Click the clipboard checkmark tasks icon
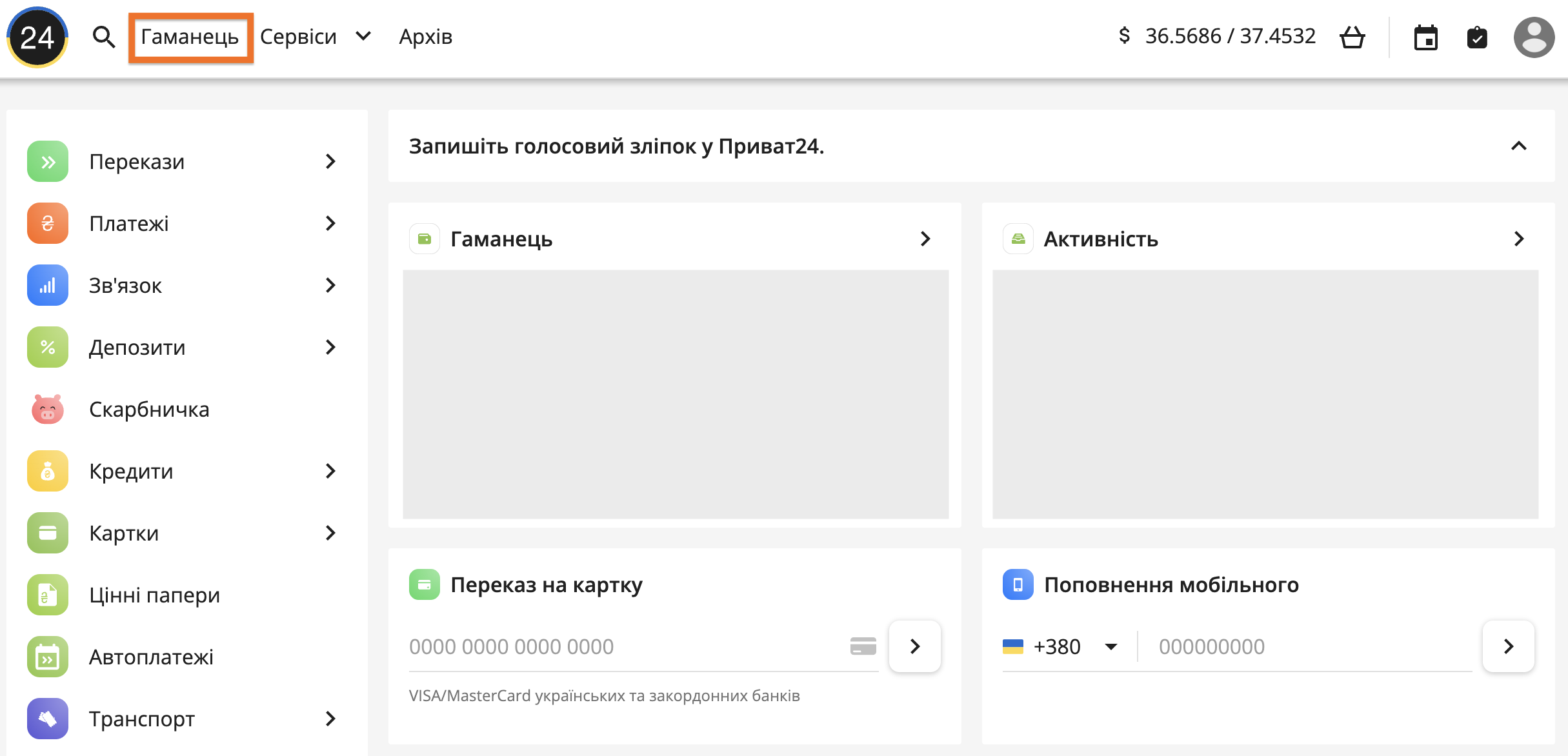1568x756 pixels. point(1477,37)
